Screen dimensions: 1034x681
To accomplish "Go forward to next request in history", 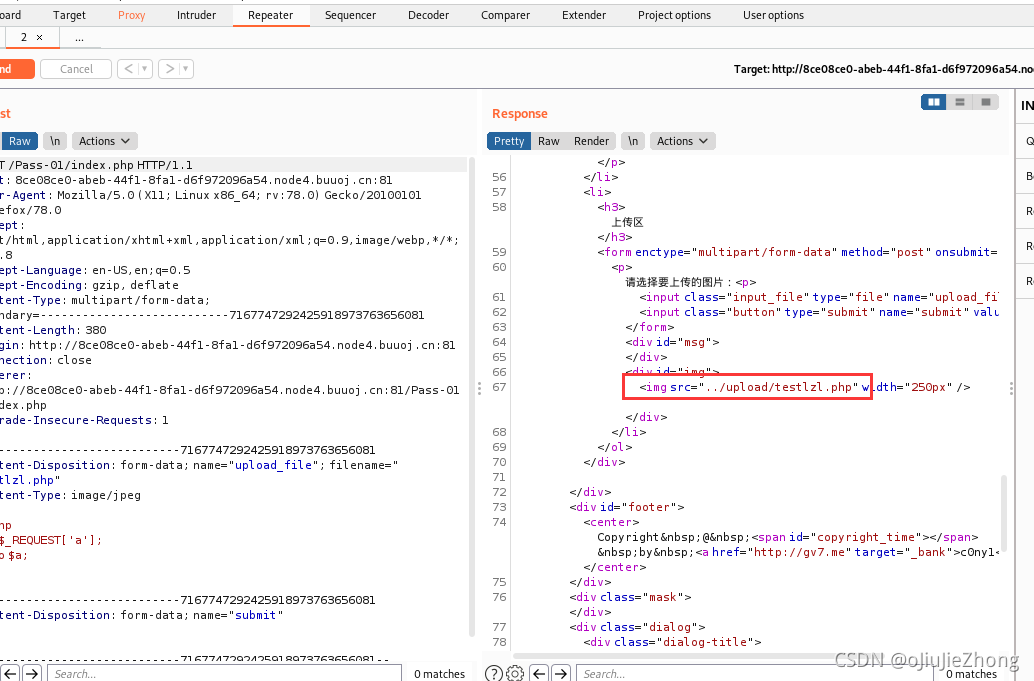I will (x=169, y=69).
